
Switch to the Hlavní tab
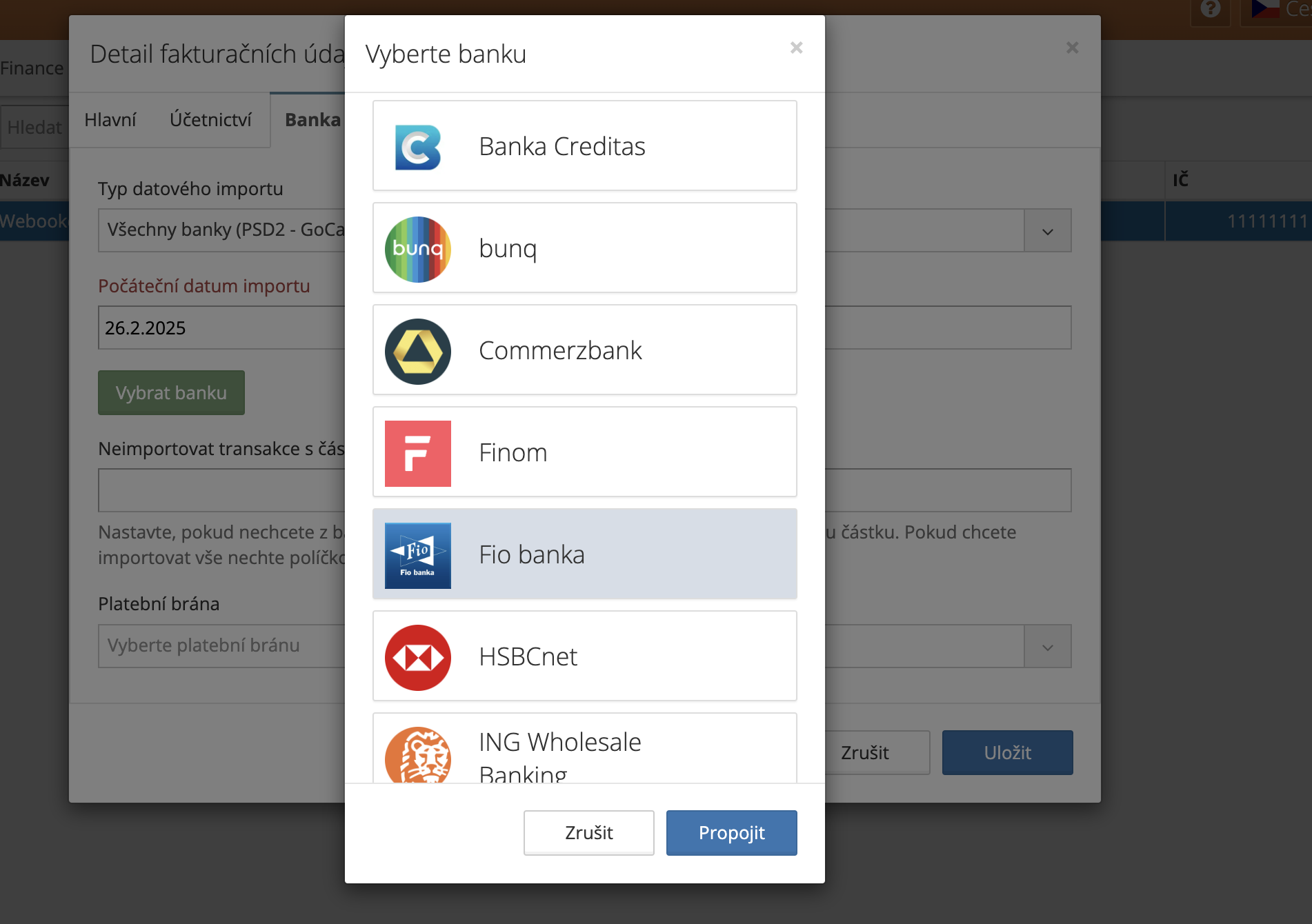pos(110,120)
